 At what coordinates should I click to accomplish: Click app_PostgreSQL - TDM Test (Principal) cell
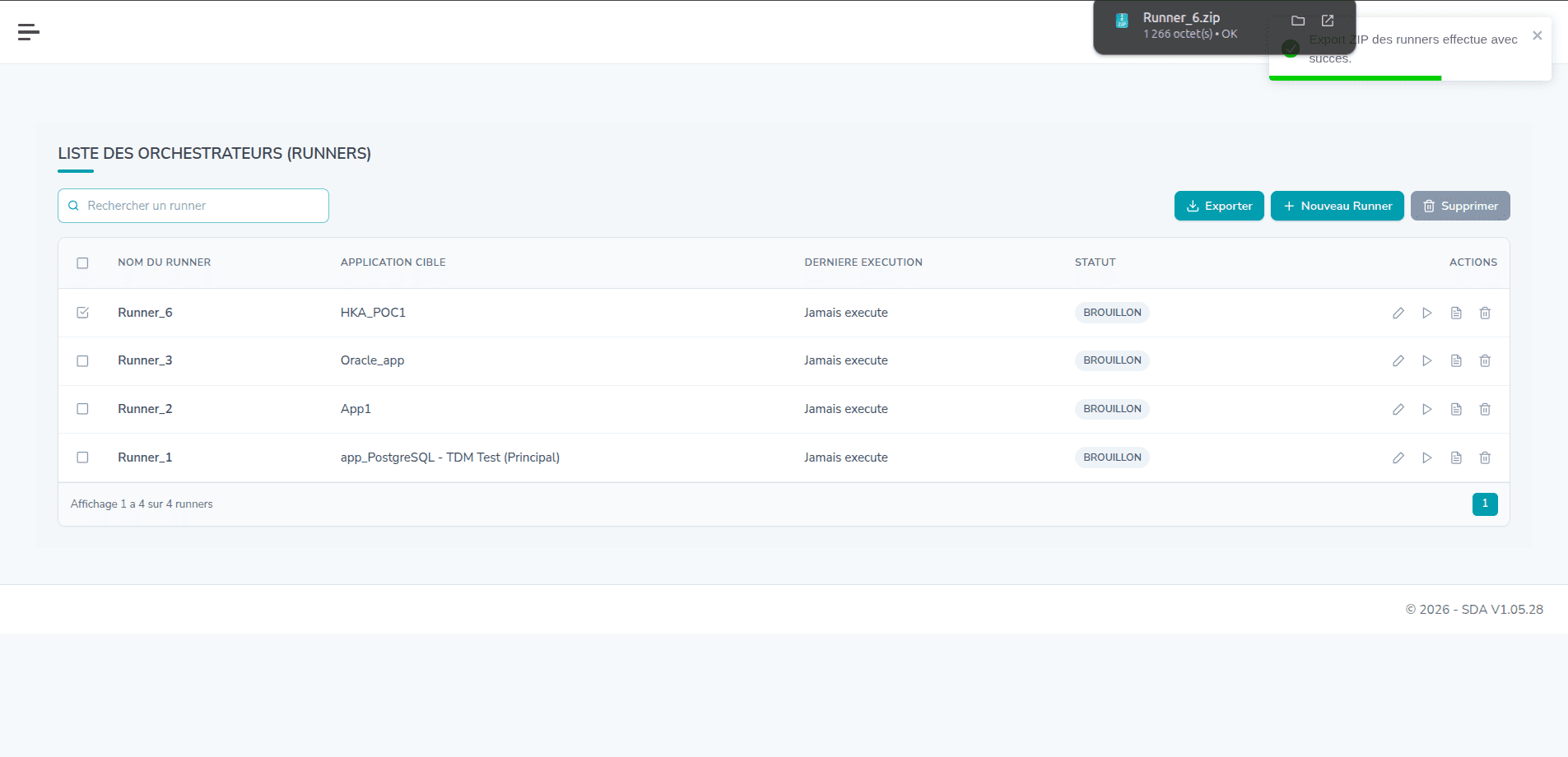coord(450,457)
